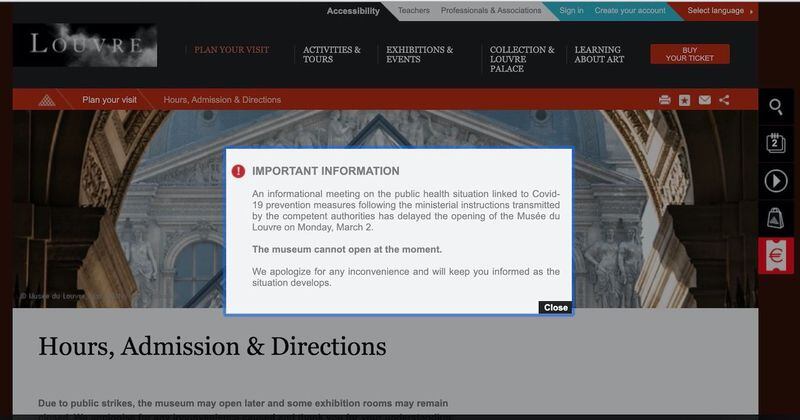The height and width of the screenshot is (420, 800).
Task: Click 'The museum cannot open at the moment.' text
Action: tap(347, 250)
